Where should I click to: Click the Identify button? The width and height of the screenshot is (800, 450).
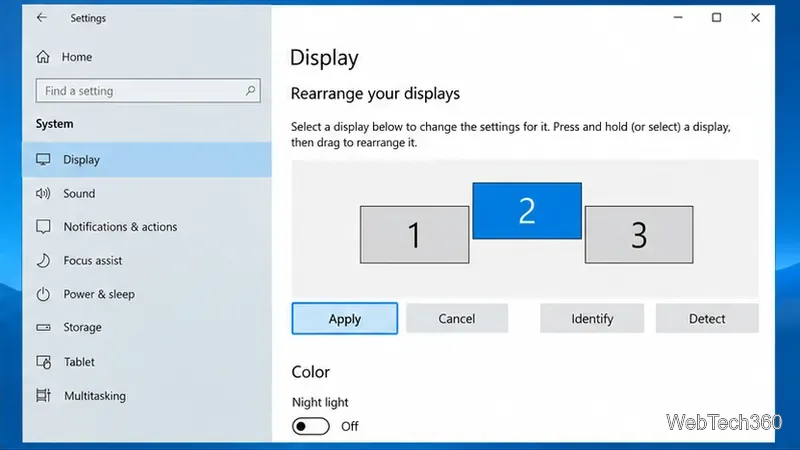tap(592, 318)
